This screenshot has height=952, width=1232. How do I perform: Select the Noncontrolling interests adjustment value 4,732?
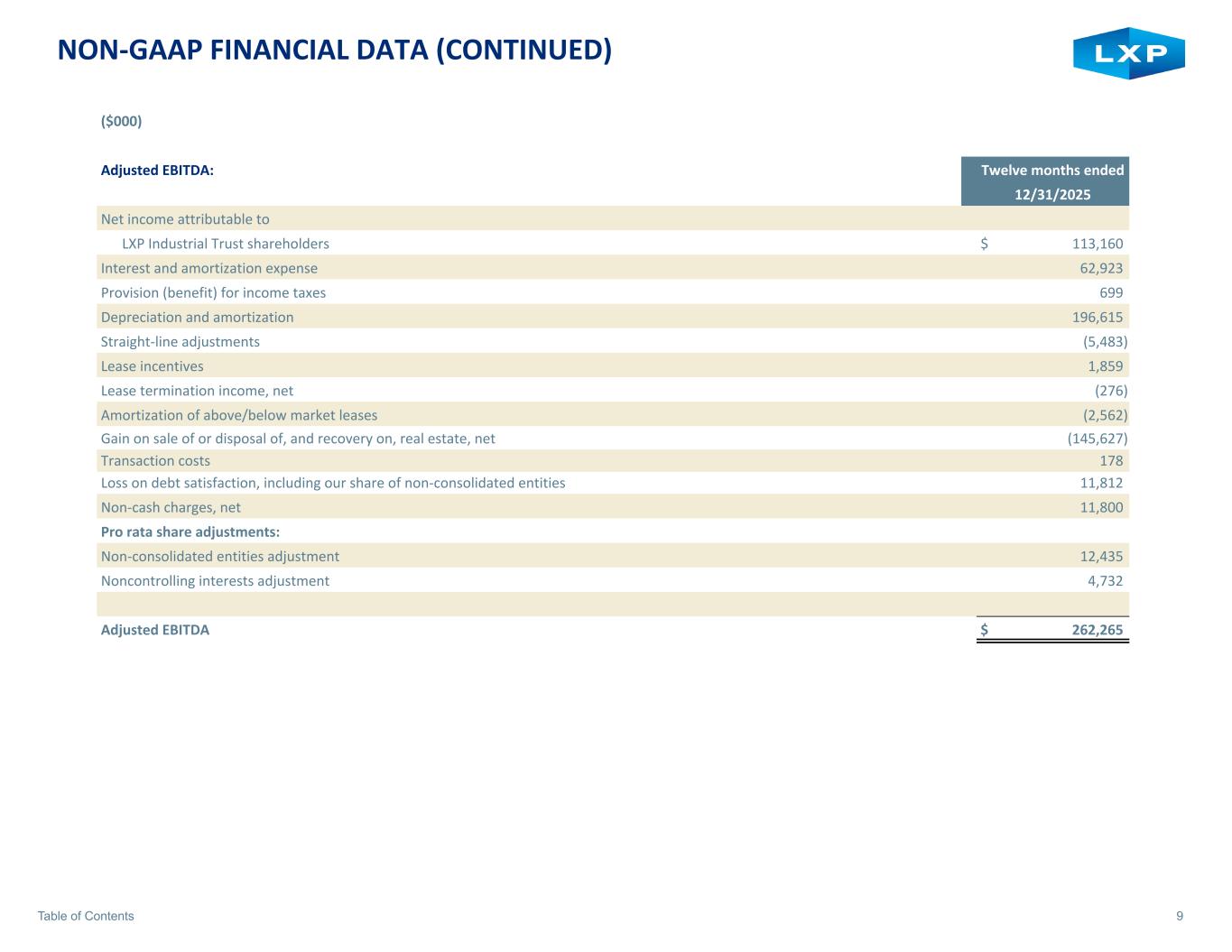tap(1105, 581)
